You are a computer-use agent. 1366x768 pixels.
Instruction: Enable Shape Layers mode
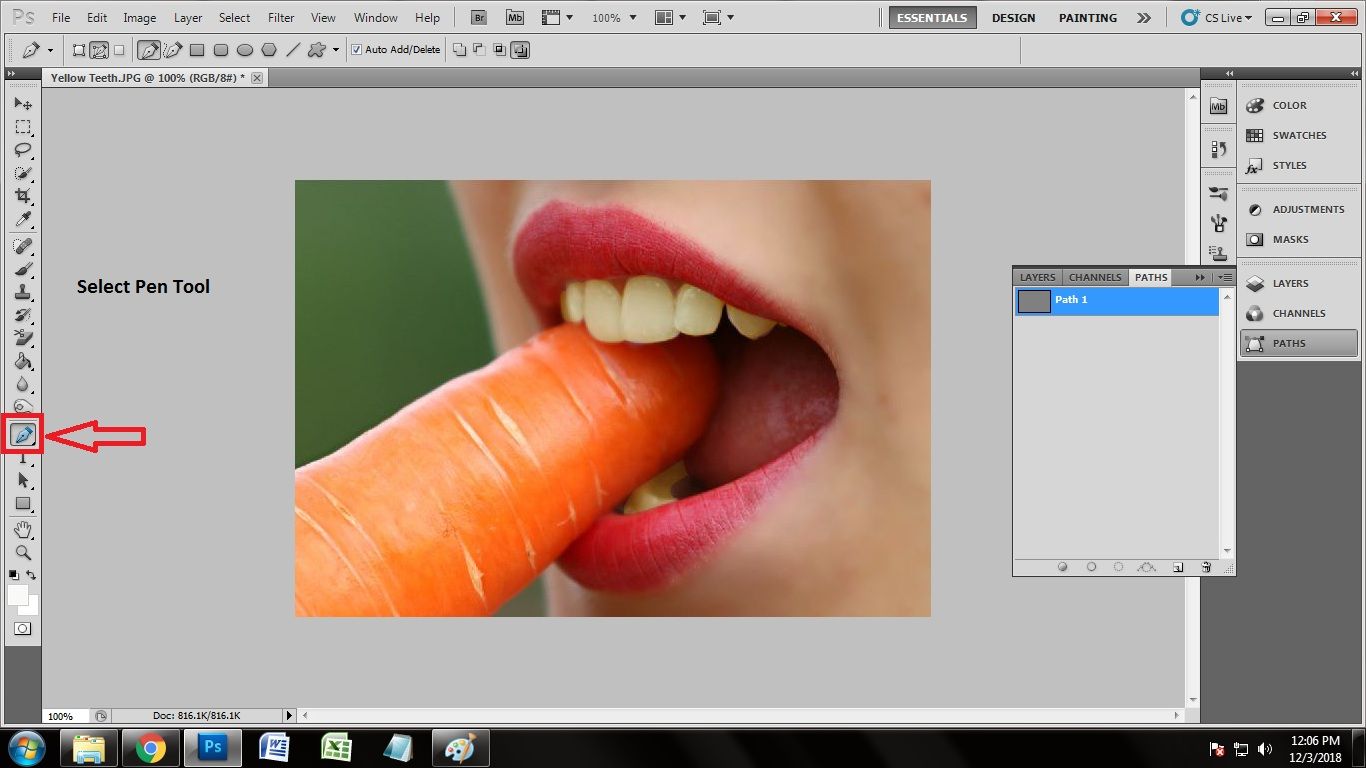[80, 49]
